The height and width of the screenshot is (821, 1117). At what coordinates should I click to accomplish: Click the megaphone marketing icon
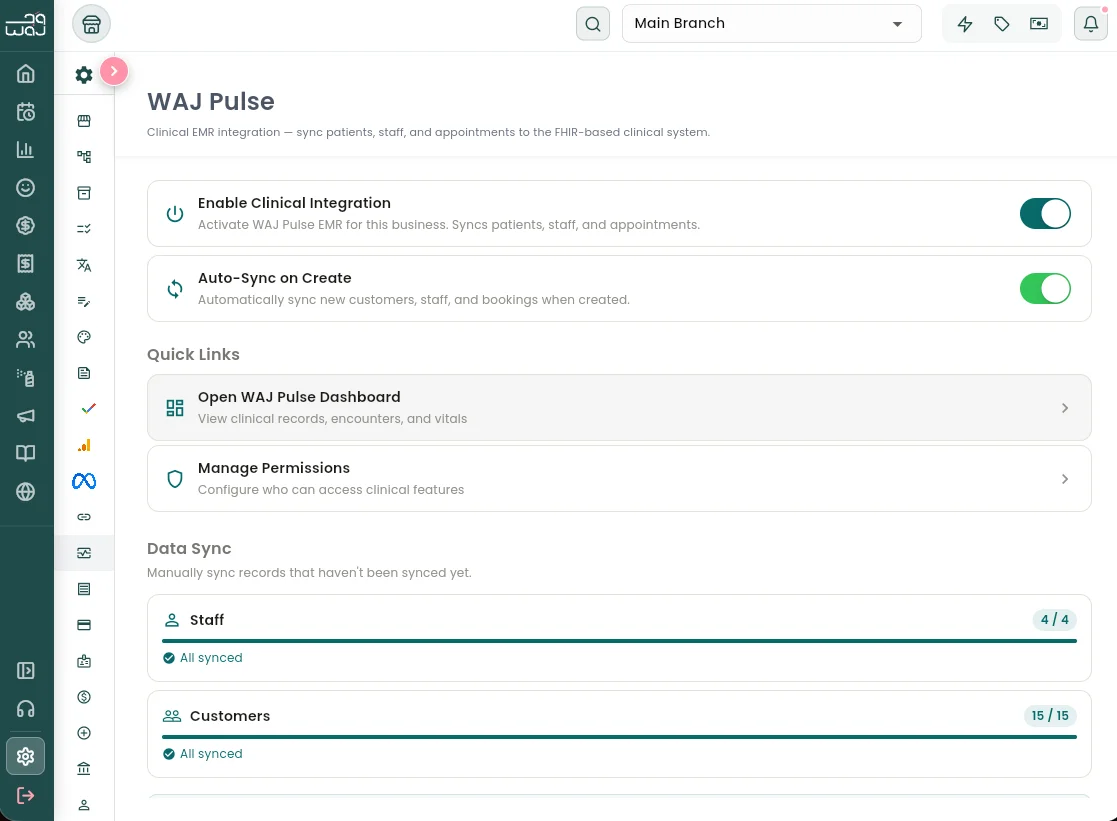click(26, 416)
